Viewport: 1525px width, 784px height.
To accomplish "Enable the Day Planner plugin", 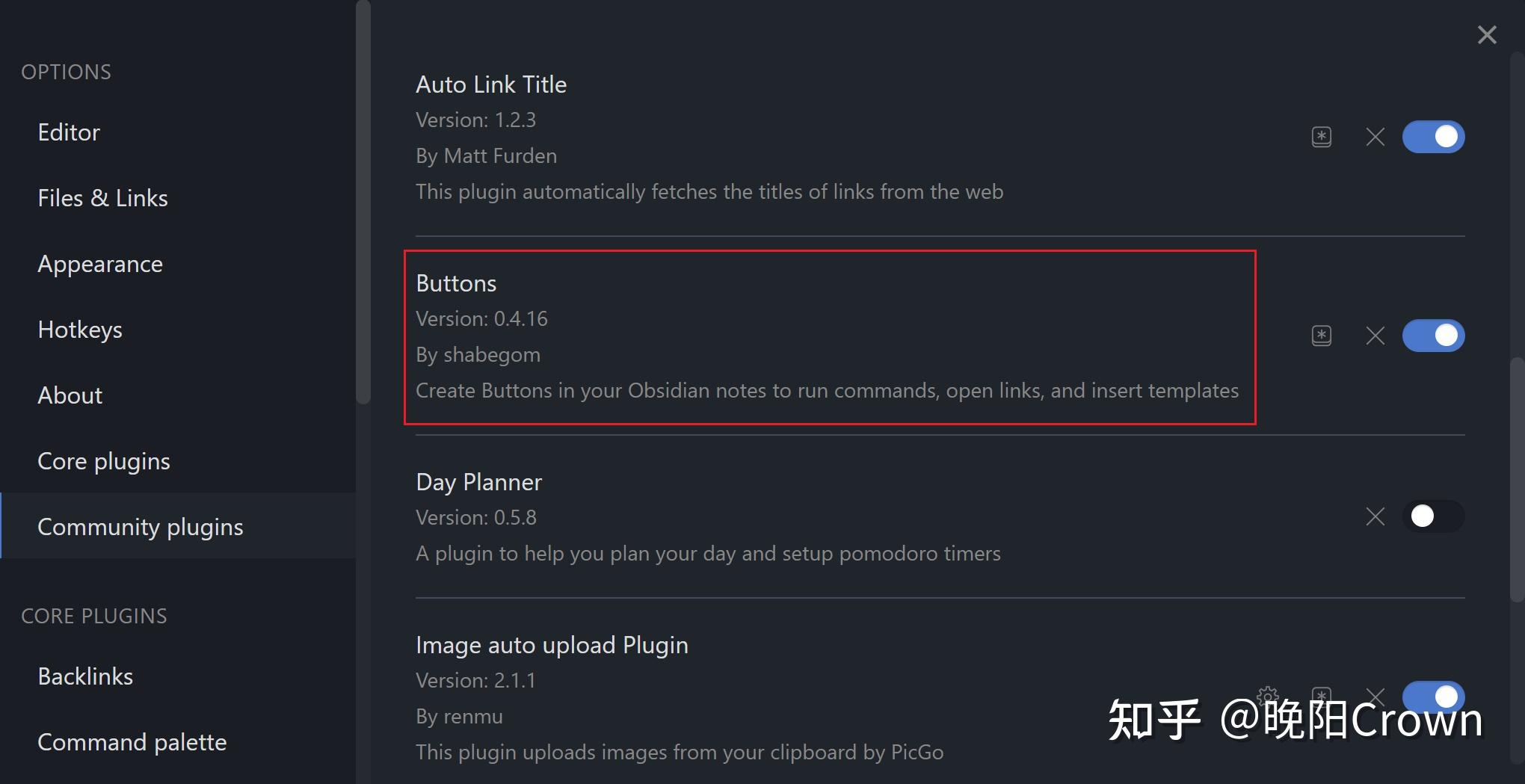I will (1433, 516).
